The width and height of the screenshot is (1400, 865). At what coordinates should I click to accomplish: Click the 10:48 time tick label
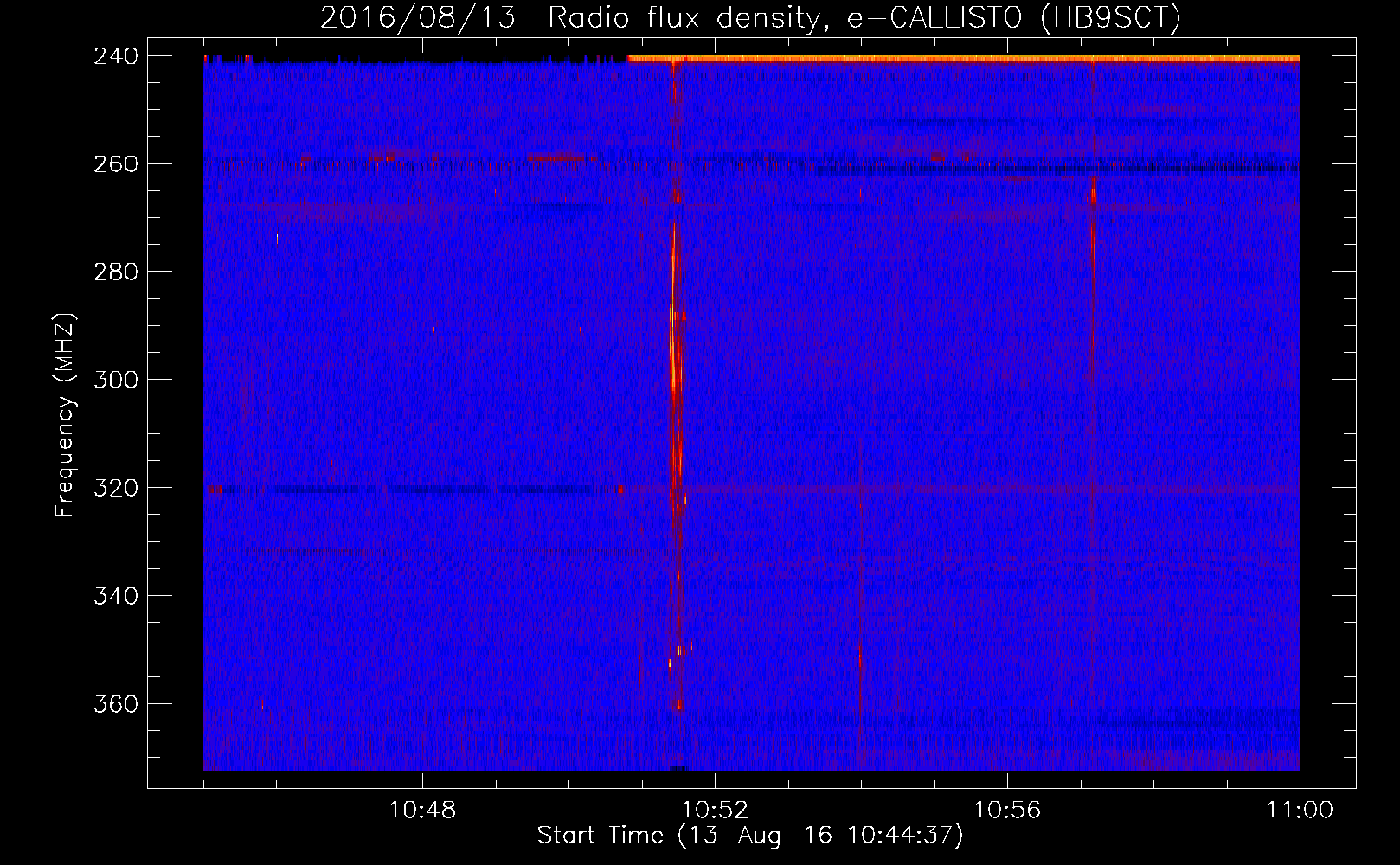click(x=422, y=811)
